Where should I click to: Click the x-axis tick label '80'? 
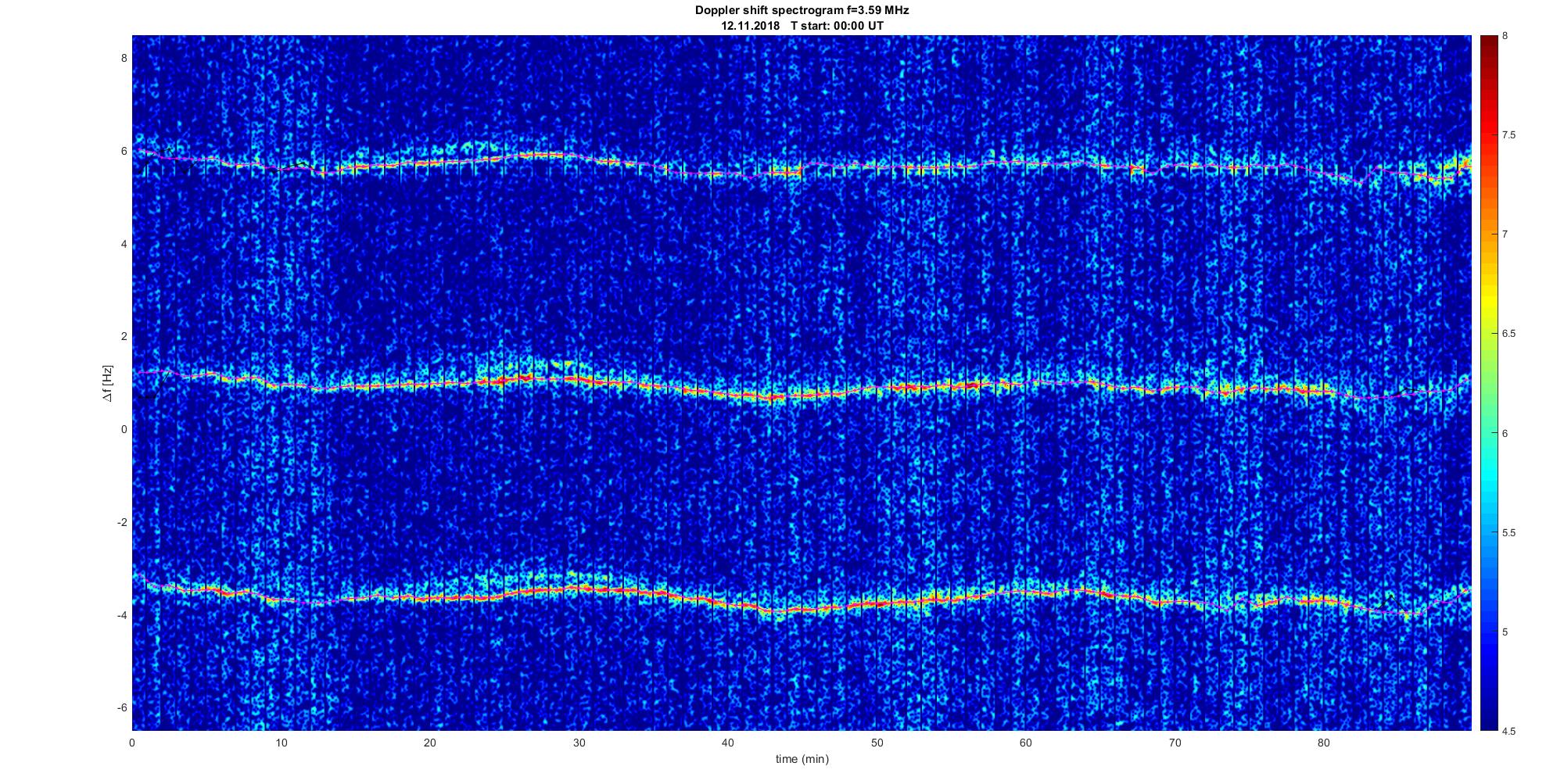1323,743
